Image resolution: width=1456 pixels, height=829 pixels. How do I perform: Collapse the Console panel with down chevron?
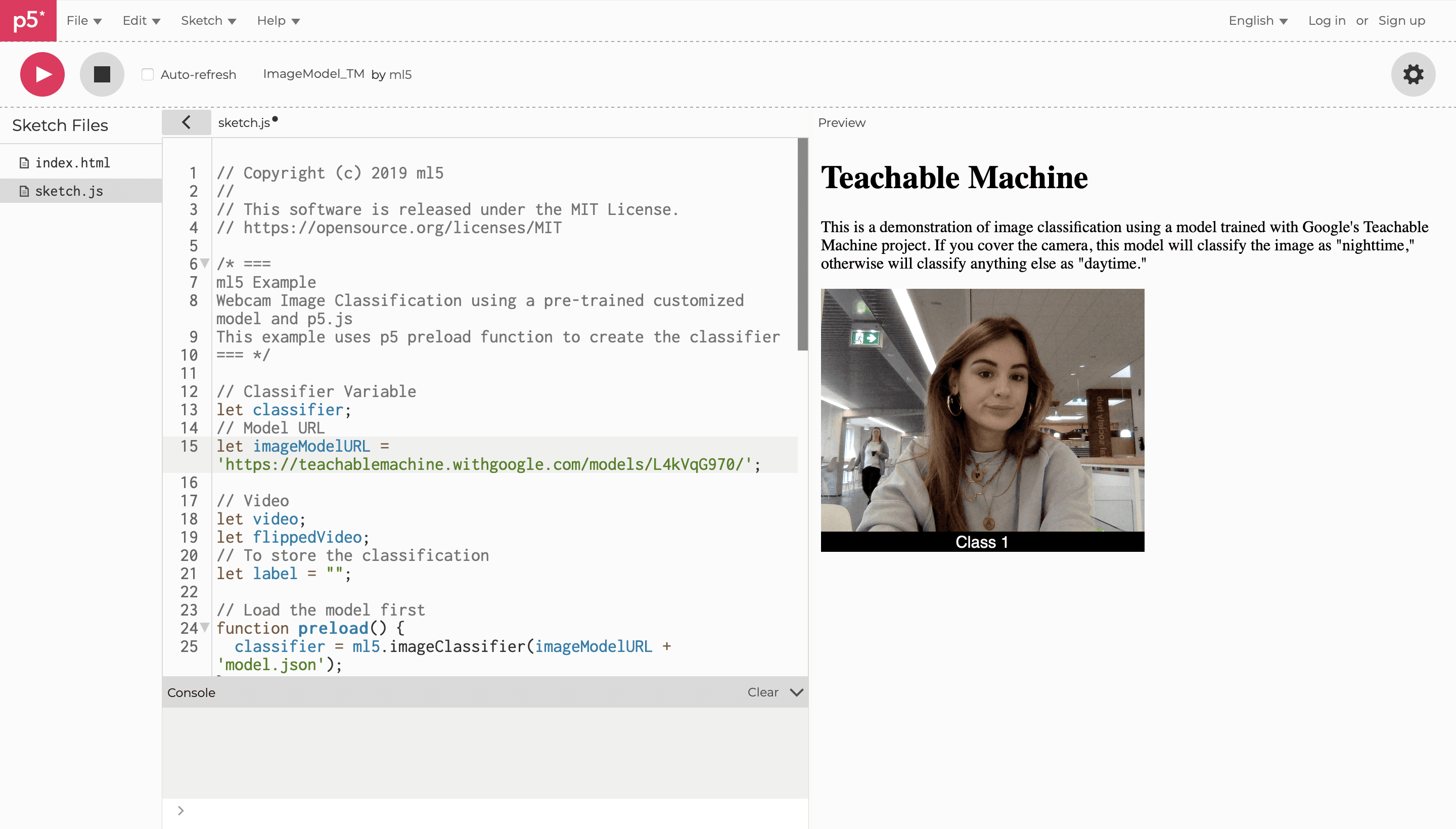click(797, 692)
